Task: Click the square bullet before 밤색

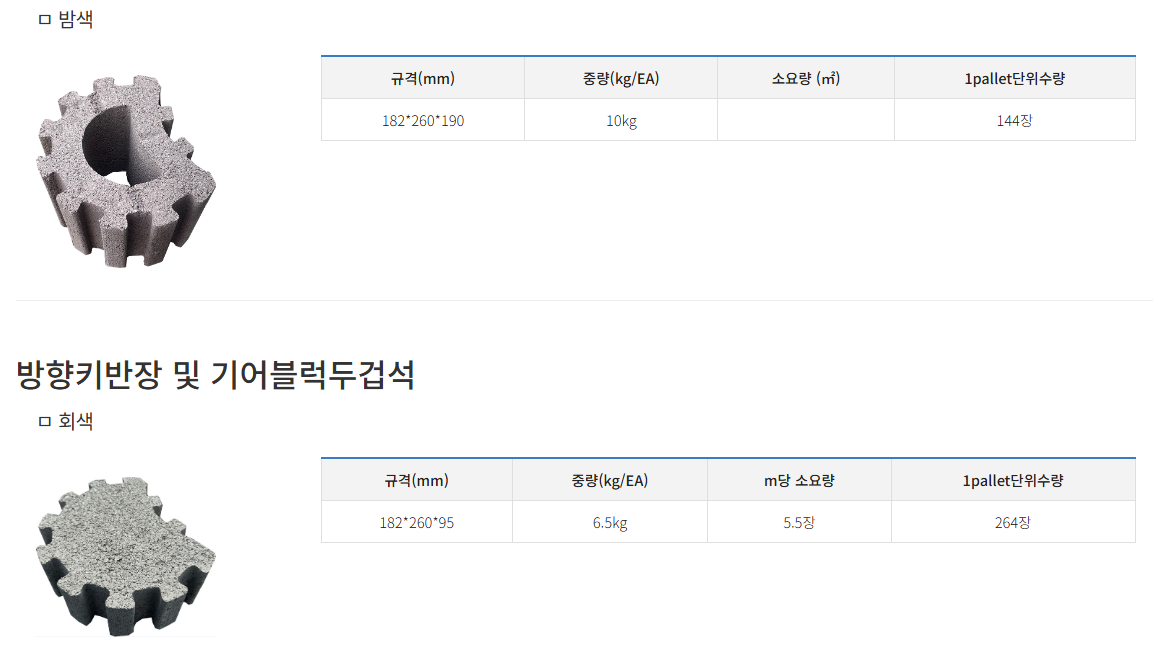Action: pyautogui.click(x=45, y=20)
